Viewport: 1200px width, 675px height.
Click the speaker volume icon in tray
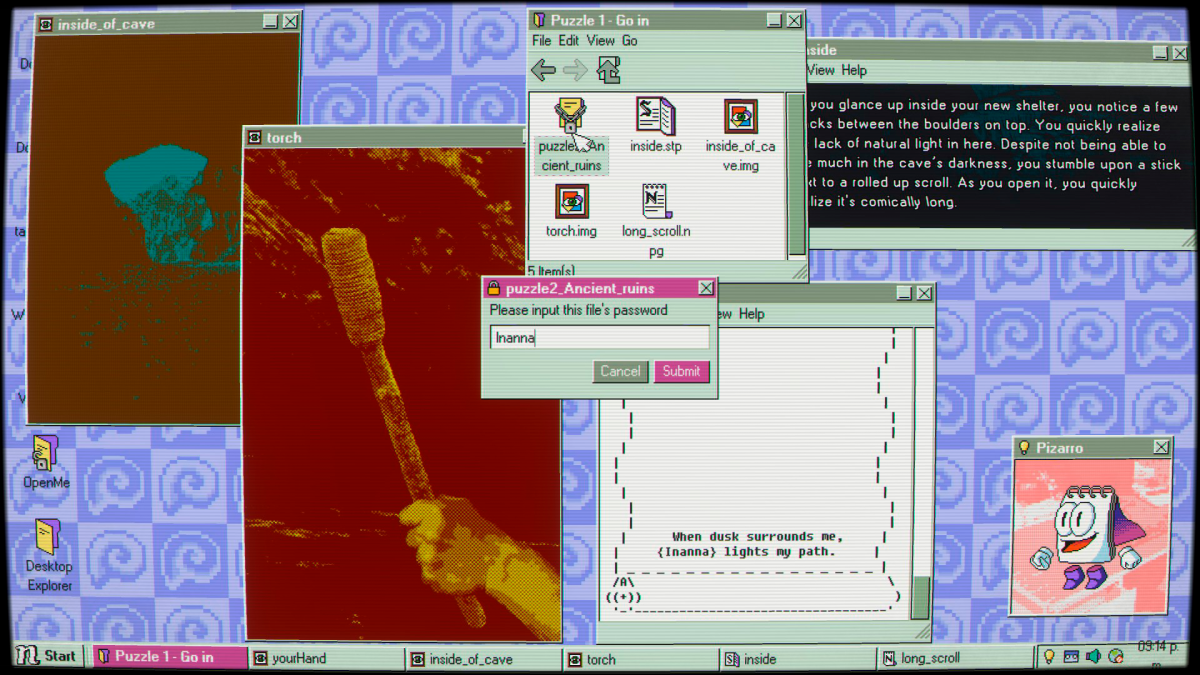click(x=1093, y=657)
